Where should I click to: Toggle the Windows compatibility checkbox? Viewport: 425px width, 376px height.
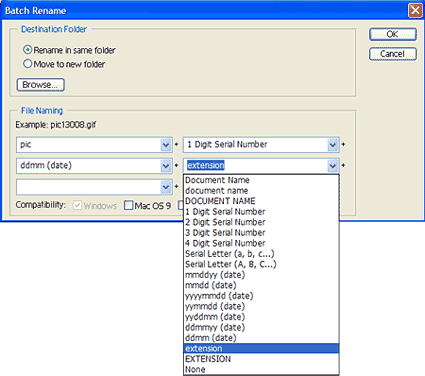77,205
